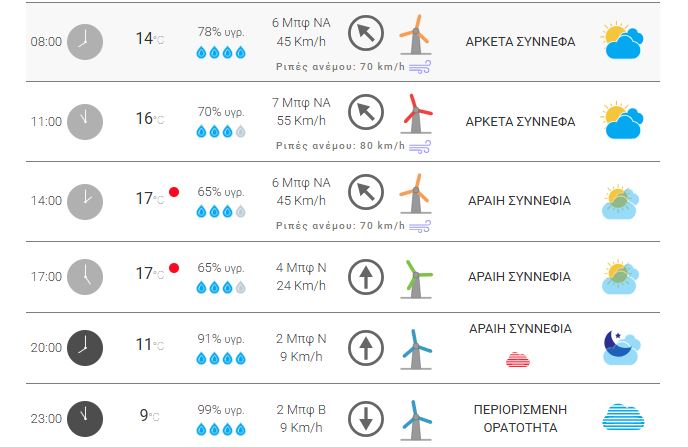The width and height of the screenshot is (688, 447).
Task: Click the fog weather icon at 23:00
Action: click(x=621, y=417)
